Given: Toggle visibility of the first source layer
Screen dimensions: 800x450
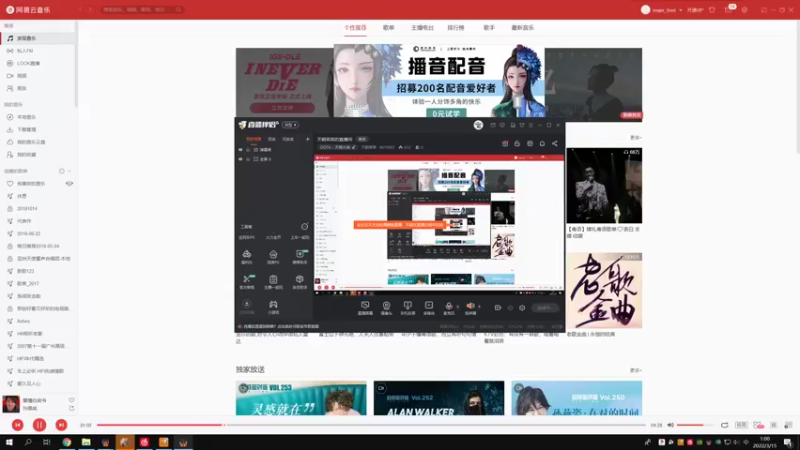Looking at the screenshot, I should click(x=240, y=150).
